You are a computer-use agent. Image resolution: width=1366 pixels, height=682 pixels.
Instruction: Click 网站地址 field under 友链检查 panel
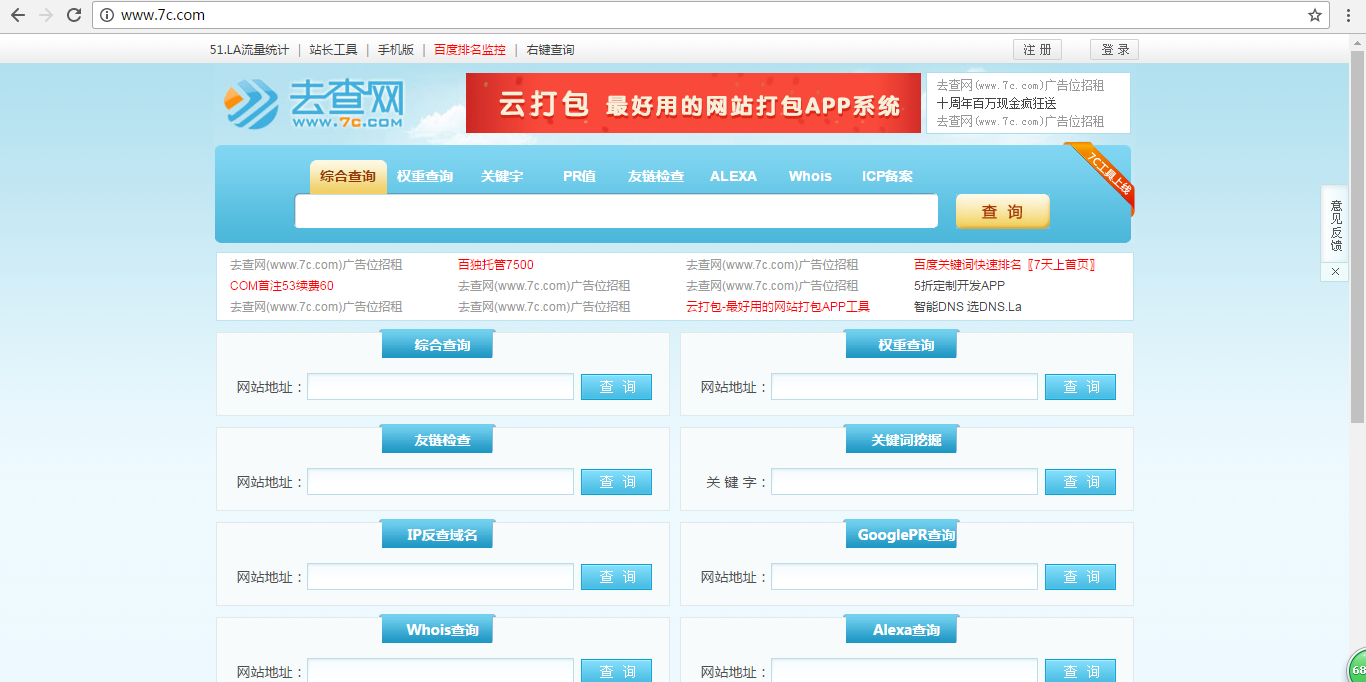click(x=440, y=482)
